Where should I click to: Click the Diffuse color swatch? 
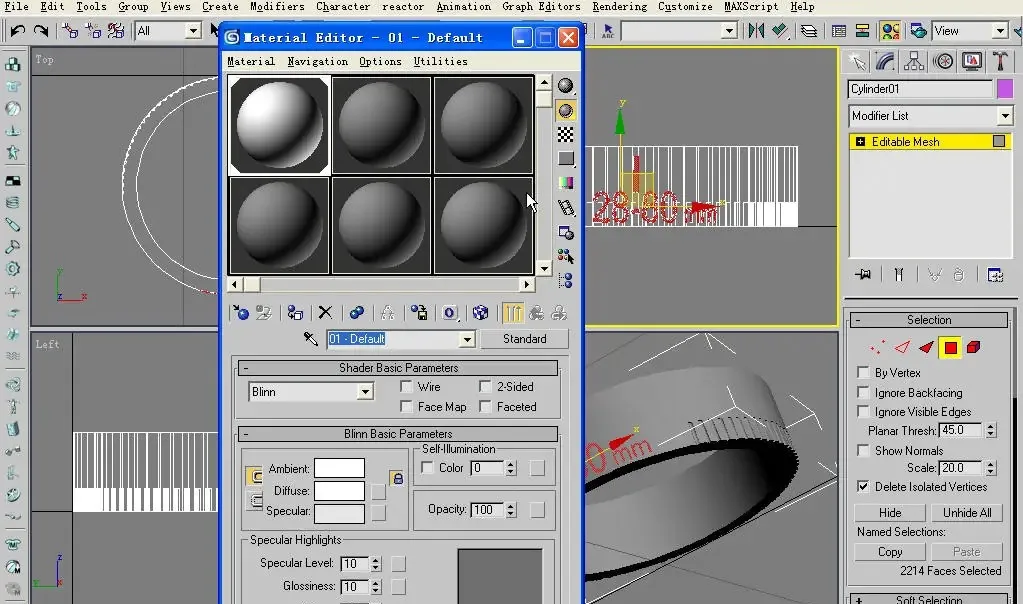tap(339, 491)
